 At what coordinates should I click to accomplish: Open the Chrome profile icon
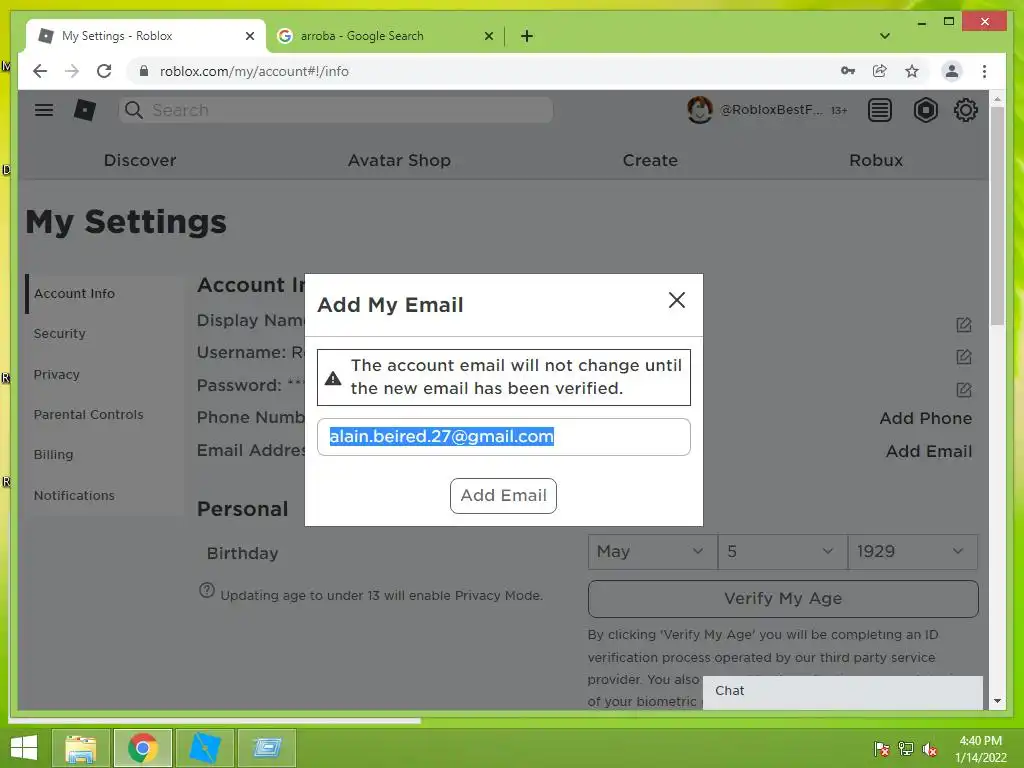click(x=952, y=71)
